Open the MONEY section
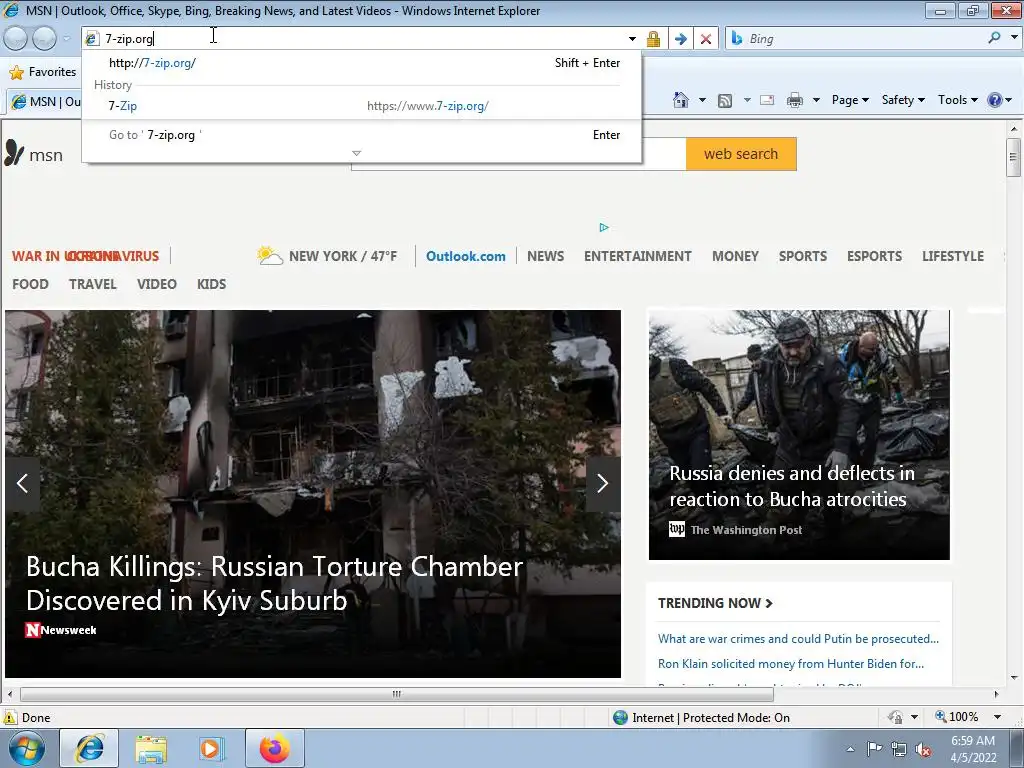This screenshot has height=768, width=1024. [735, 256]
